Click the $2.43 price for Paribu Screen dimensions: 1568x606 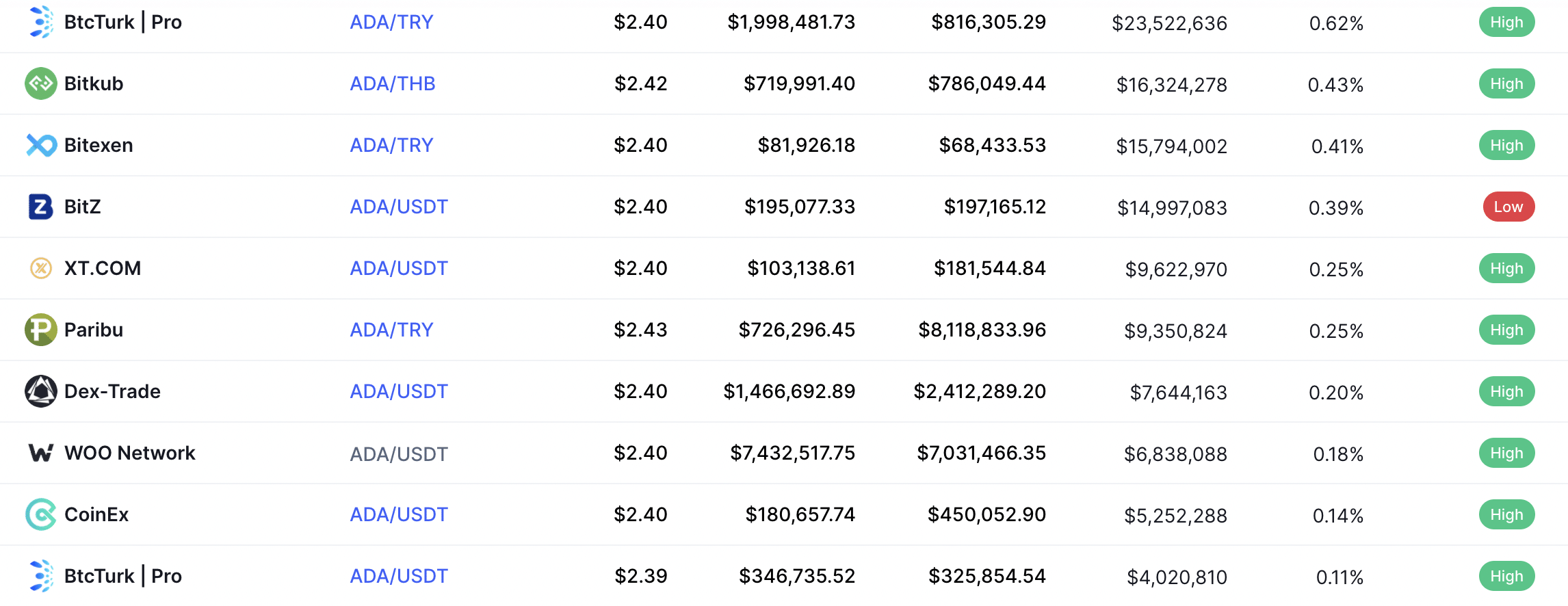(640, 330)
